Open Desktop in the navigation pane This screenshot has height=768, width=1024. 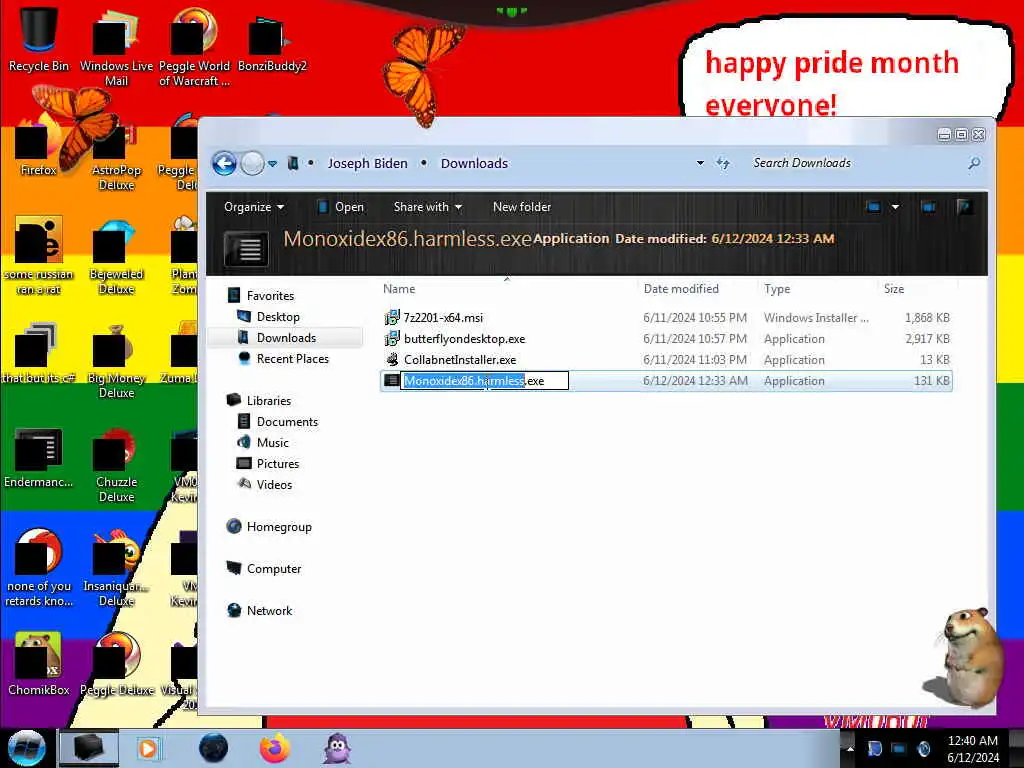[268, 317]
